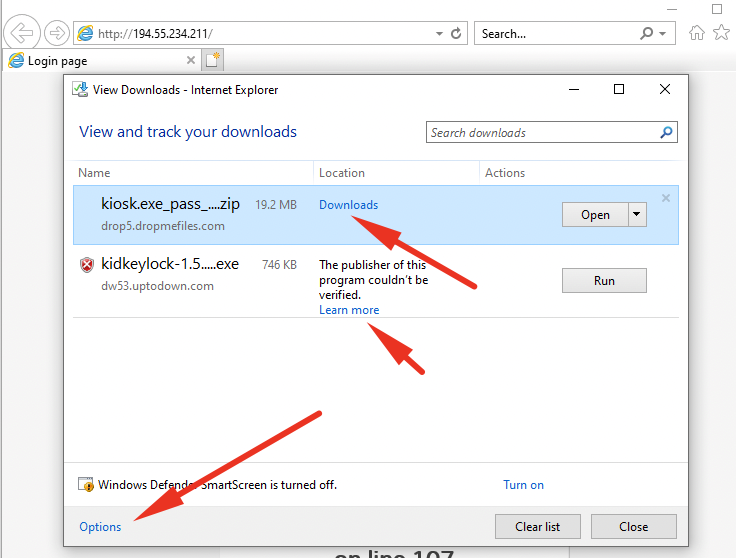Open the download Options link
The width and height of the screenshot is (736, 558).
tap(100, 527)
